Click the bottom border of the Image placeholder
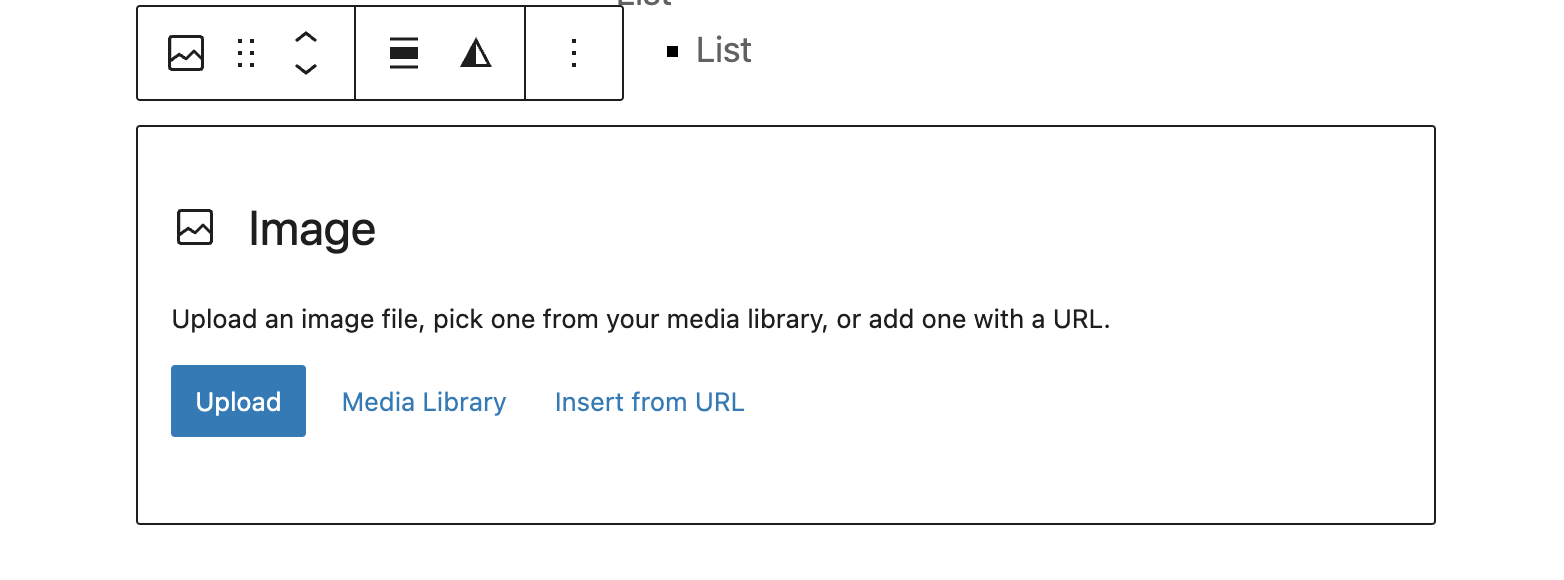 point(786,523)
